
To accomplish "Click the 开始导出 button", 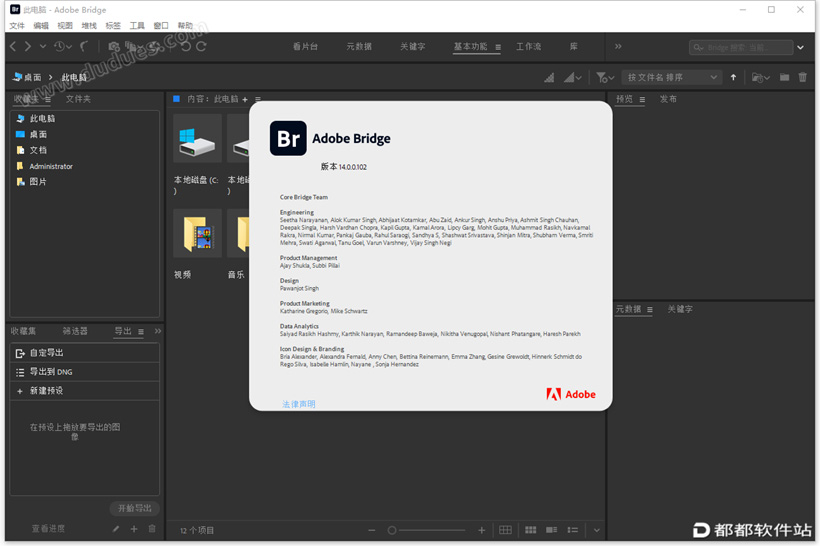I will [x=134, y=508].
